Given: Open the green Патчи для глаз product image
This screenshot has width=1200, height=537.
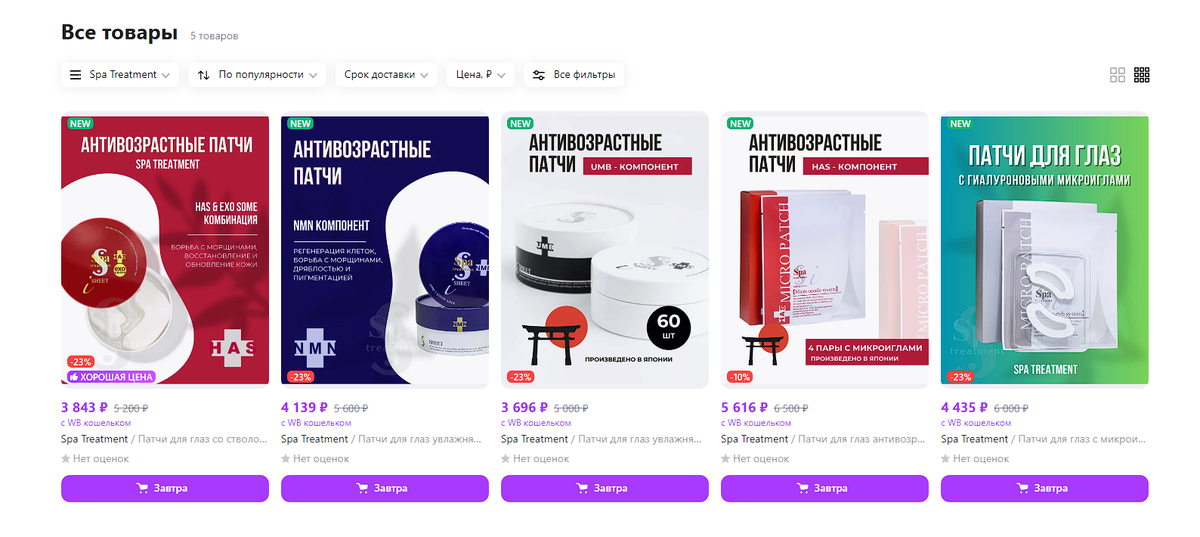Looking at the screenshot, I should 1045,250.
